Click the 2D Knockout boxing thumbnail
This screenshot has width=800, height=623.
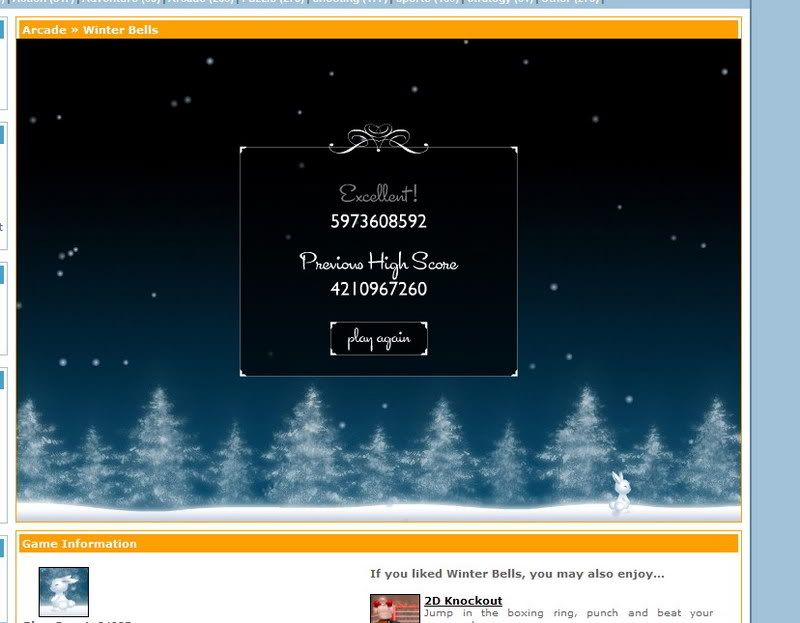pyautogui.click(x=395, y=609)
